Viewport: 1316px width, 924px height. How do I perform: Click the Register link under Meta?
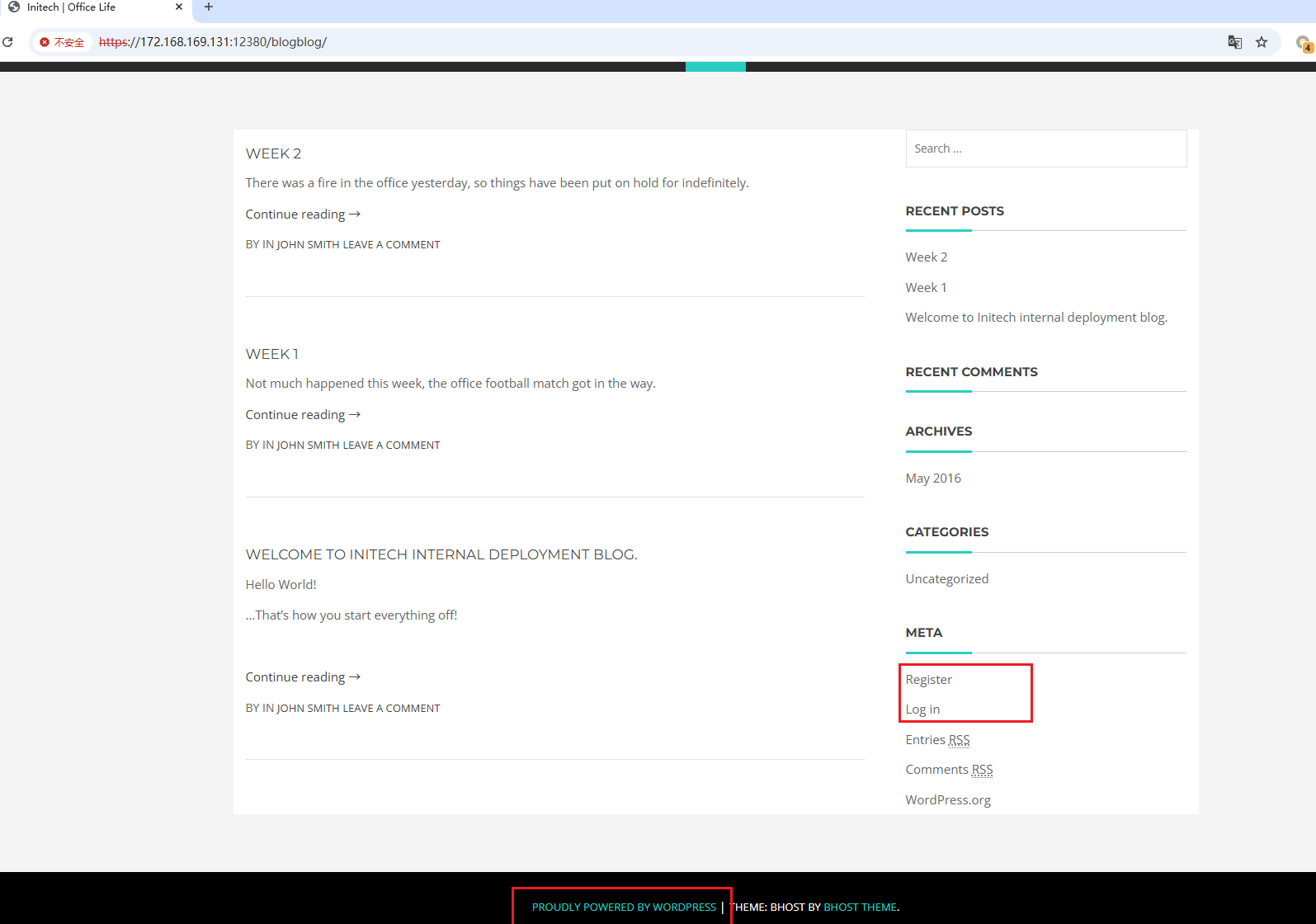[929, 679]
